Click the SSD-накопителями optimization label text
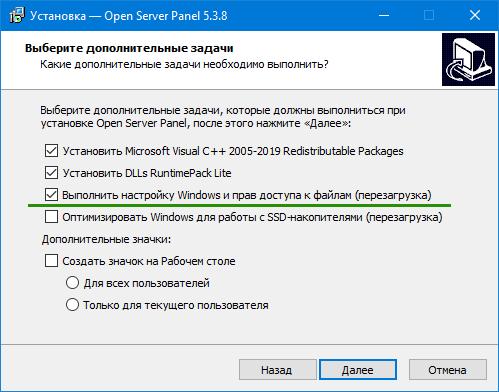499x392 pixels. tap(252, 217)
